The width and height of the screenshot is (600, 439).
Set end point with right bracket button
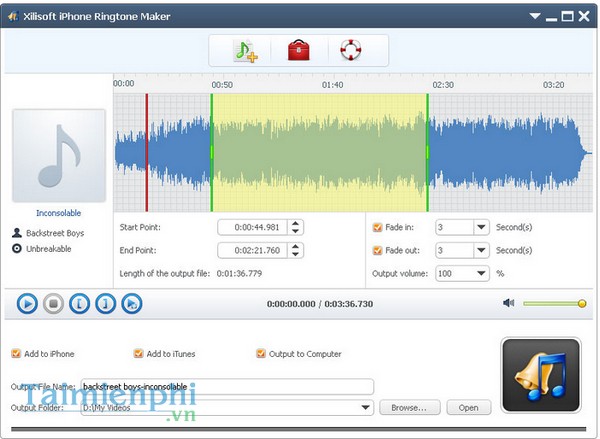(106, 304)
